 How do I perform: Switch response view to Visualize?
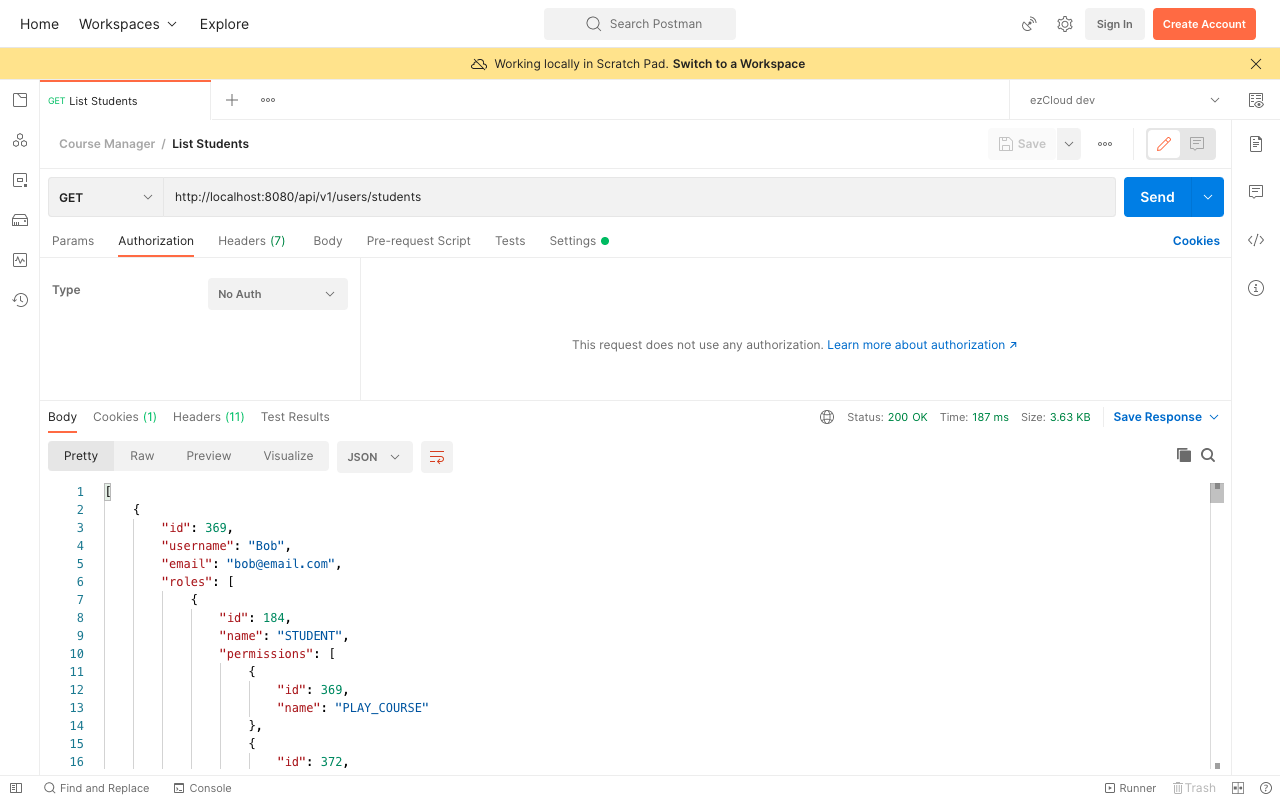289,456
